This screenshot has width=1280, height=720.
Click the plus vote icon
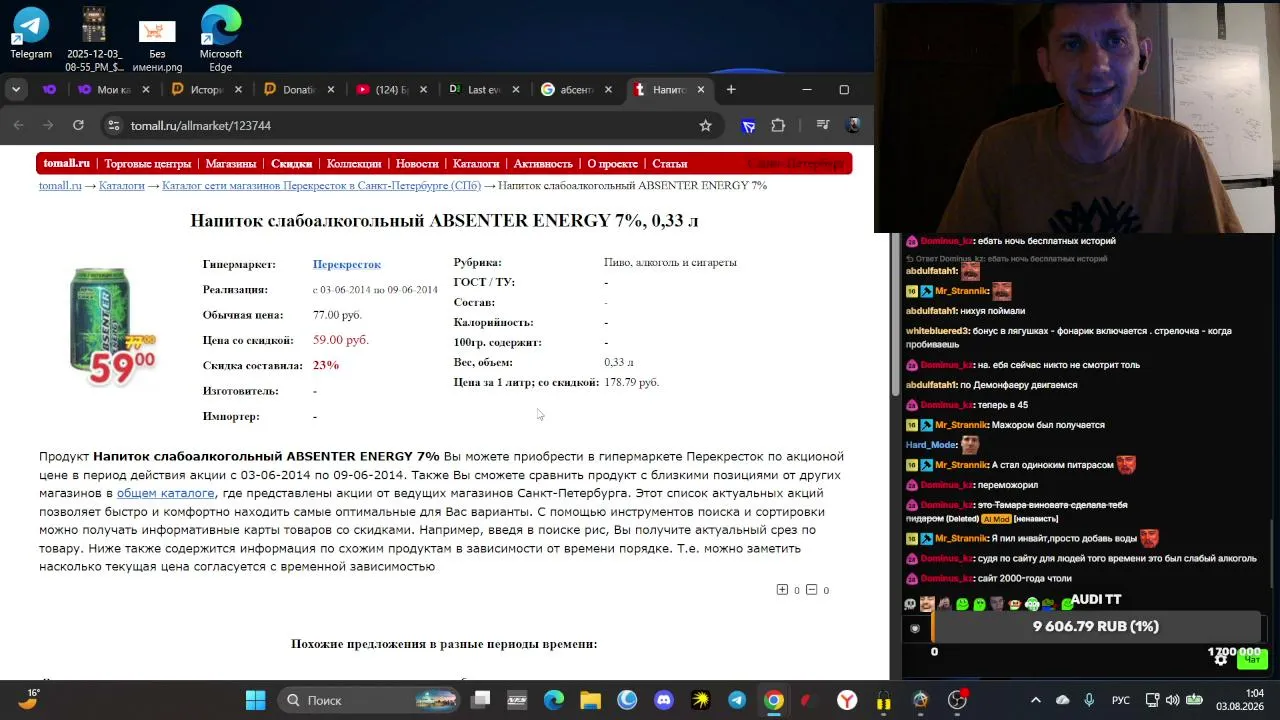(782, 590)
